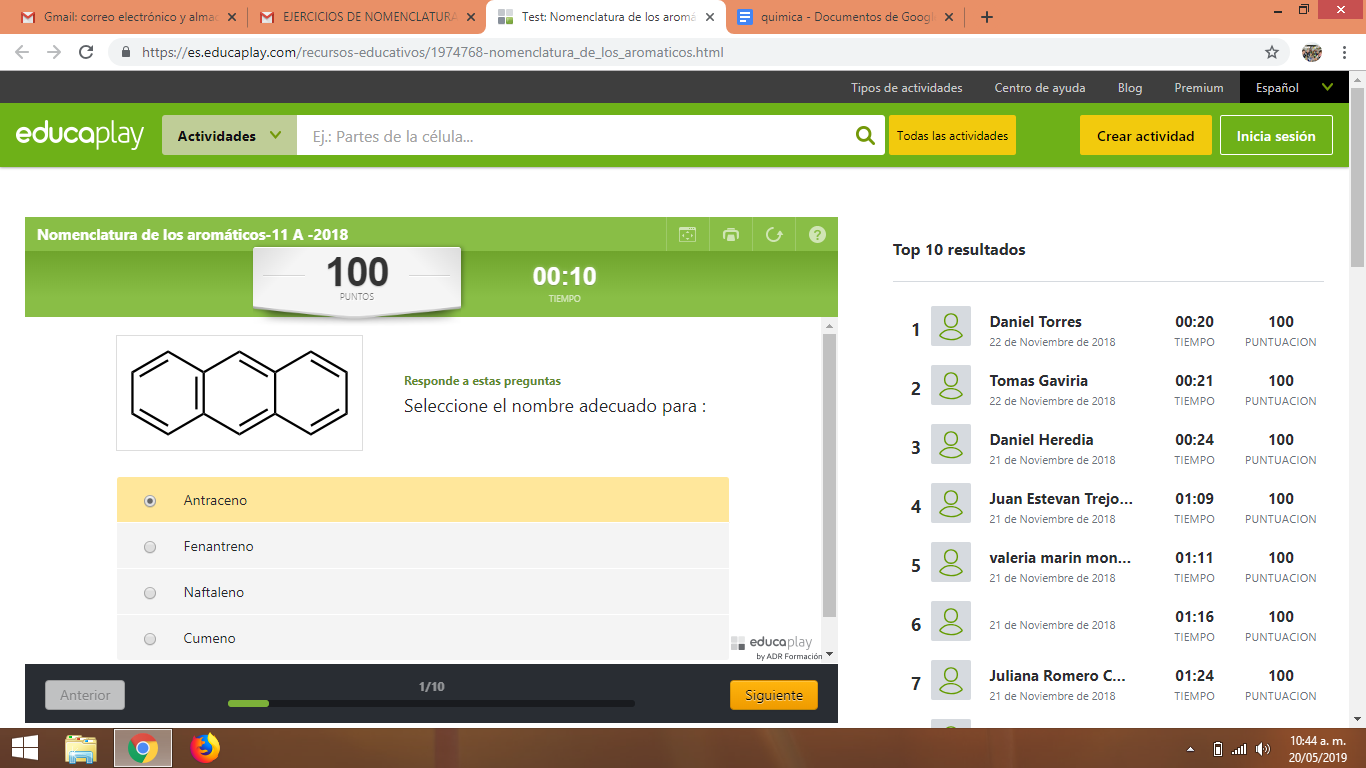Open Windows Start menu

[25, 748]
